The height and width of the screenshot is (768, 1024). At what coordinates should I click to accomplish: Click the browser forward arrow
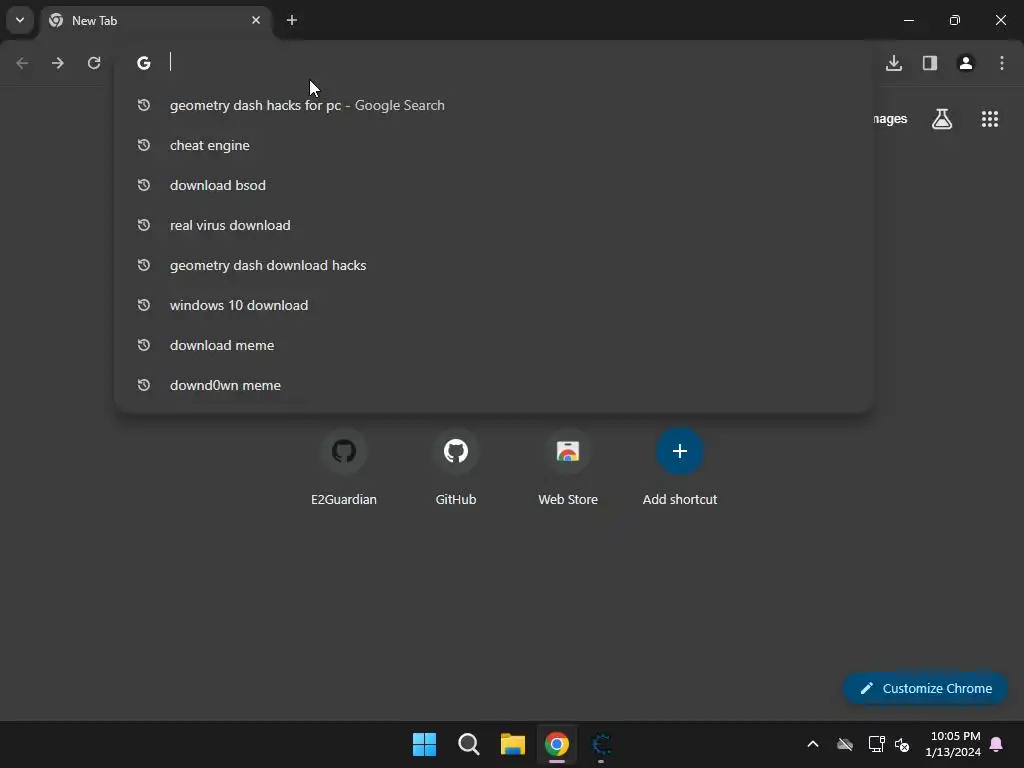58,63
